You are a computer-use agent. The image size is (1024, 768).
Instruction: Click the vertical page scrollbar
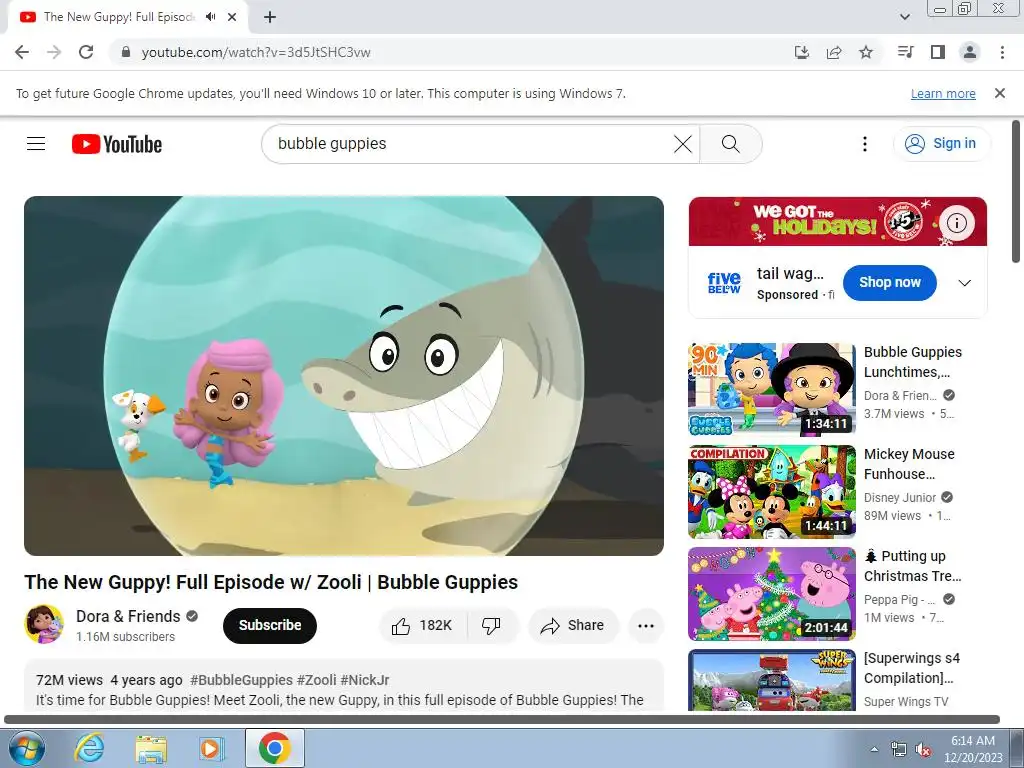click(x=1017, y=192)
